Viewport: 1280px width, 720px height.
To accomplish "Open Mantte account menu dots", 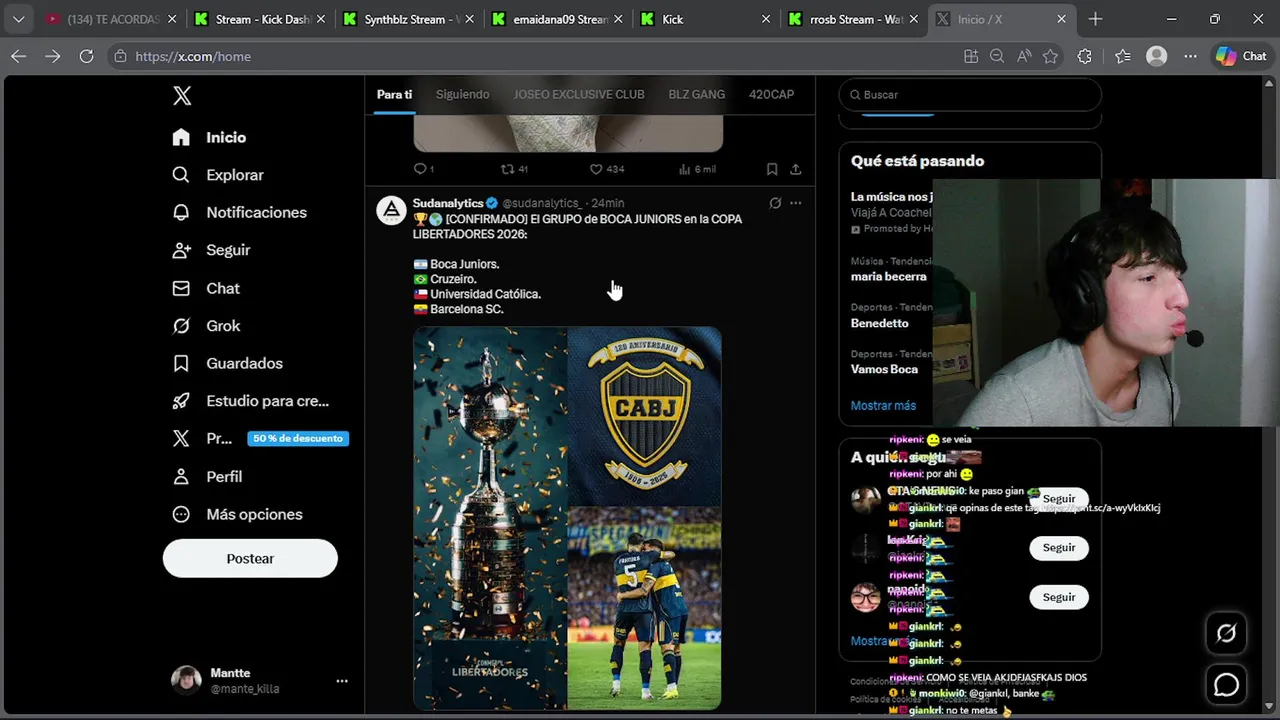I will (x=342, y=681).
